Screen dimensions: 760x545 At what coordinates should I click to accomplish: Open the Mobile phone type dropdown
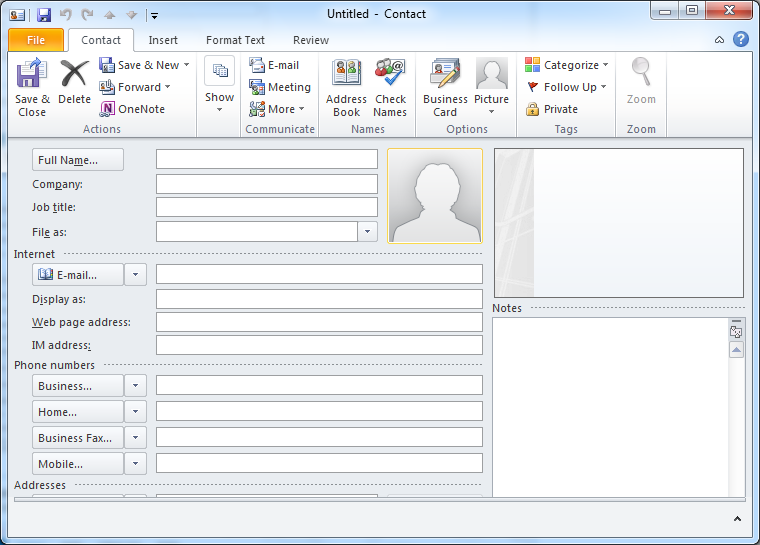tap(135, 464)
